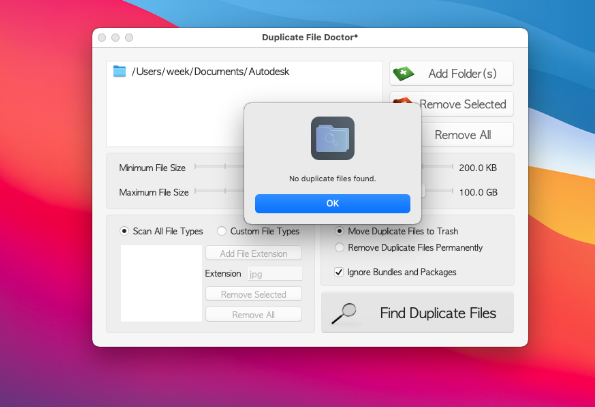Click the green Add Folder(s) icon

point(403,73)
